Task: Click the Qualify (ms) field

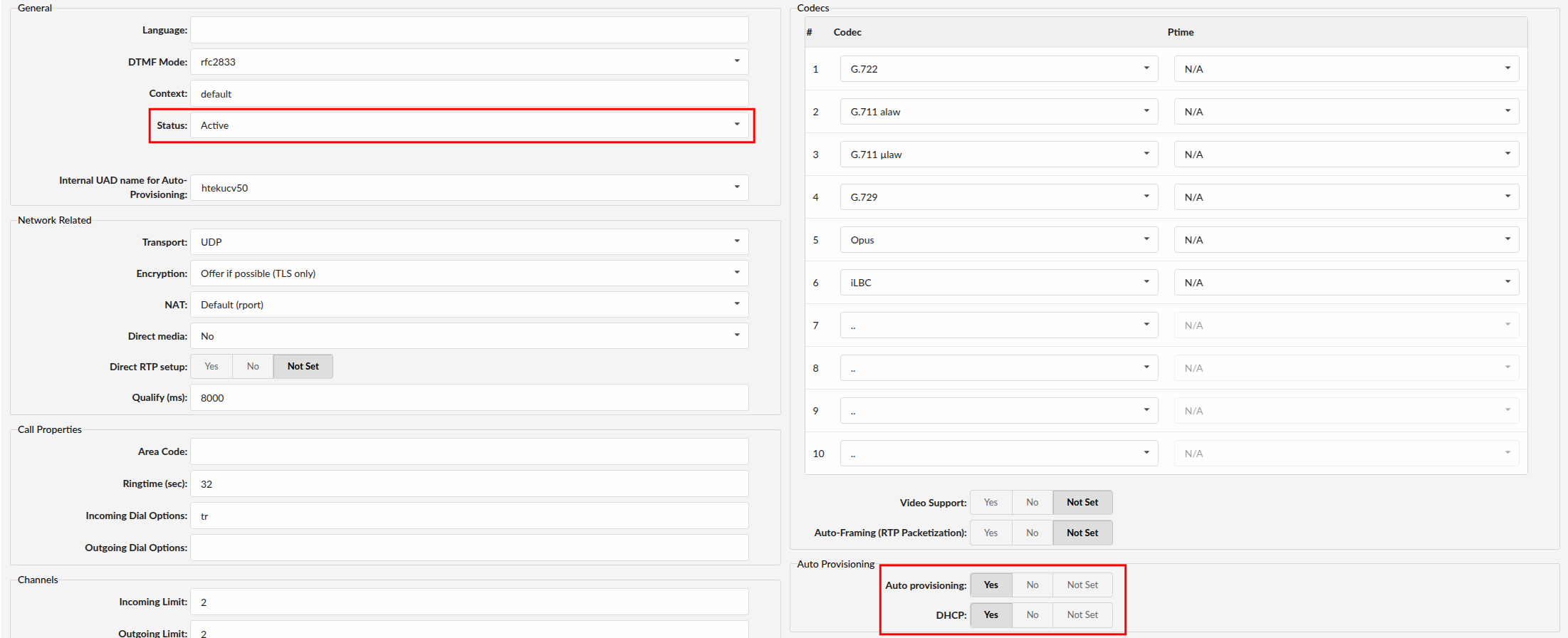Action: [469, 398]
